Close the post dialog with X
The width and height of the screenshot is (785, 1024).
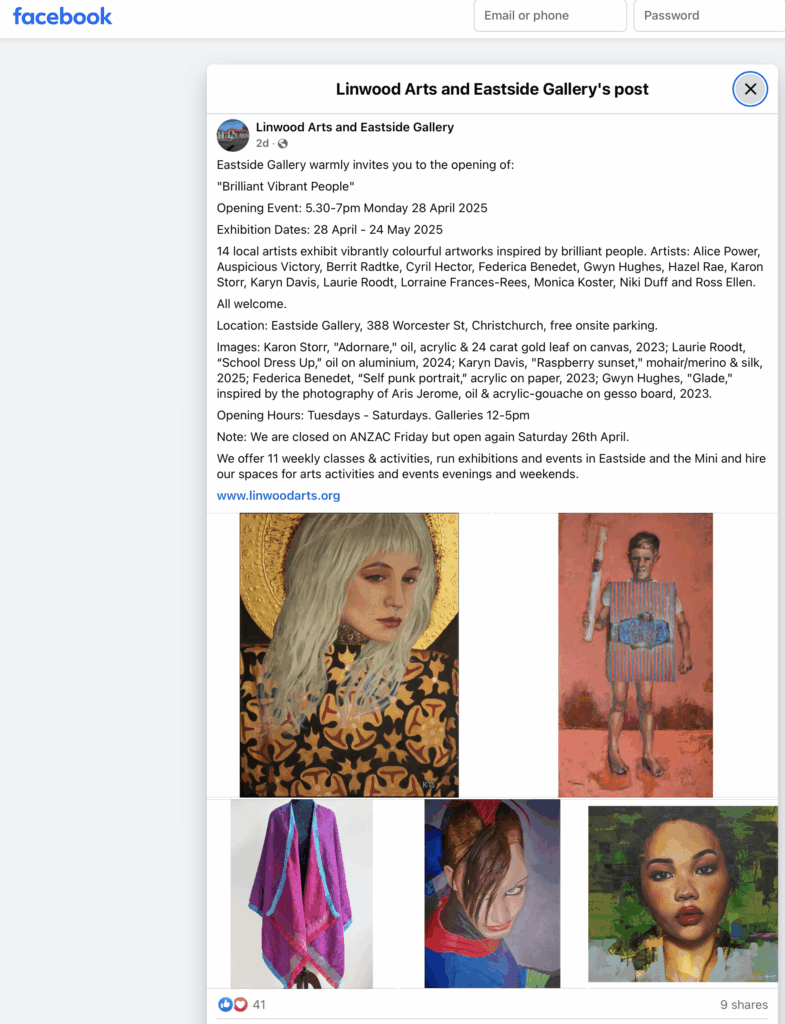tap(750, 89)
